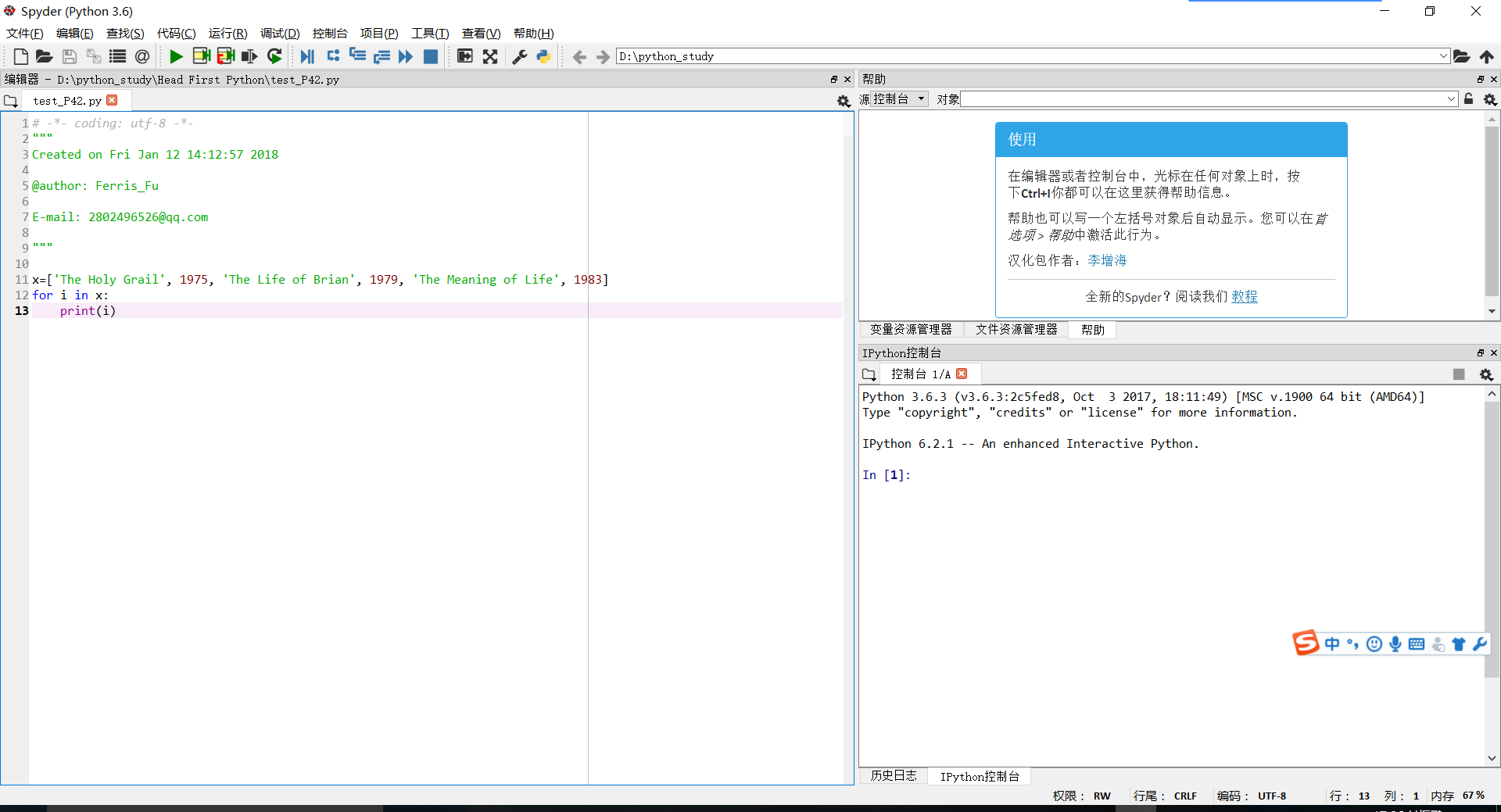This screenshot has width=1501, height=812.
Task: Close the test_P42.py tab
Action: [112, 100]
